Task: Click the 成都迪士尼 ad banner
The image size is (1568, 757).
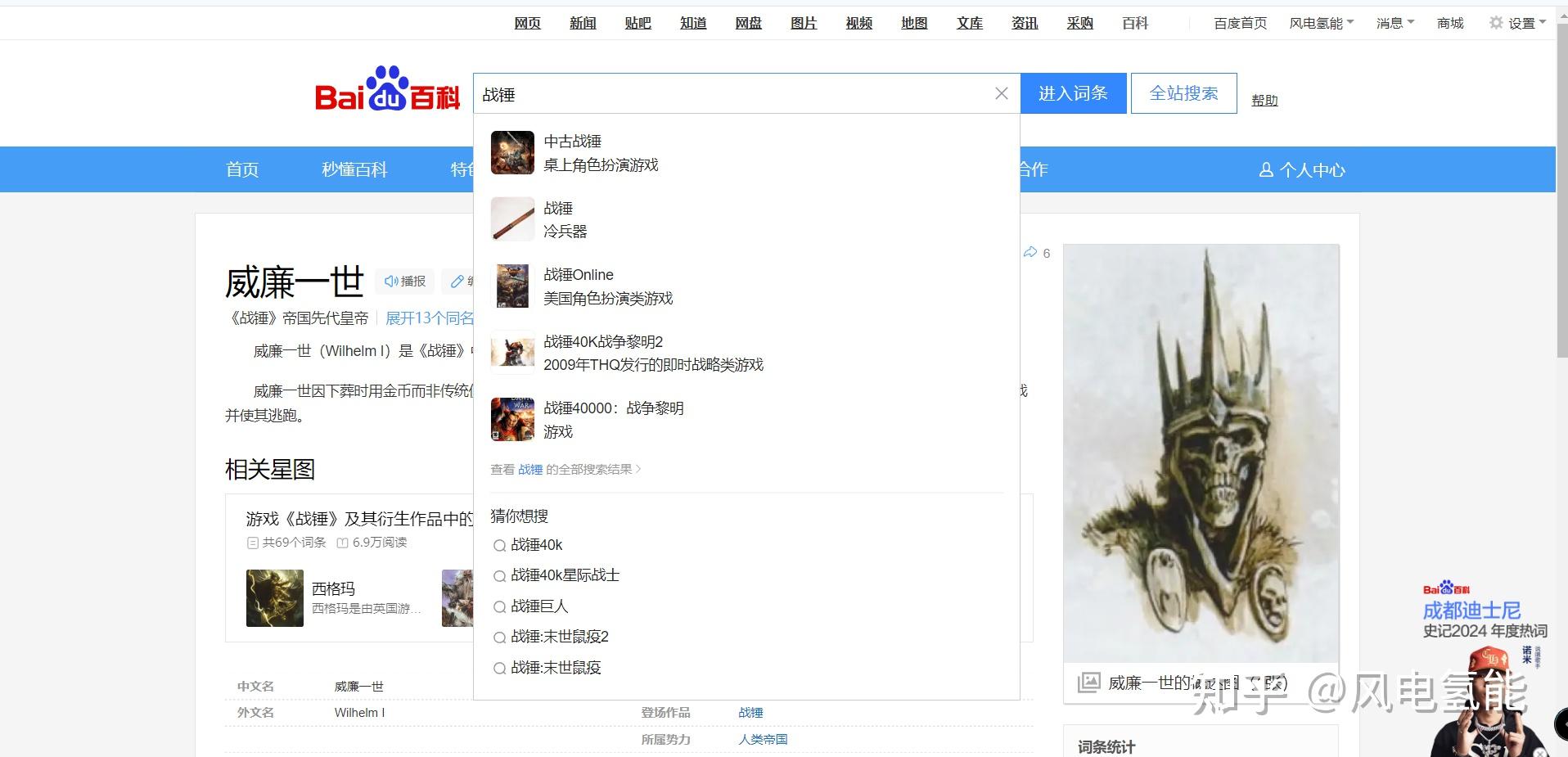Action: [1485, 669]
